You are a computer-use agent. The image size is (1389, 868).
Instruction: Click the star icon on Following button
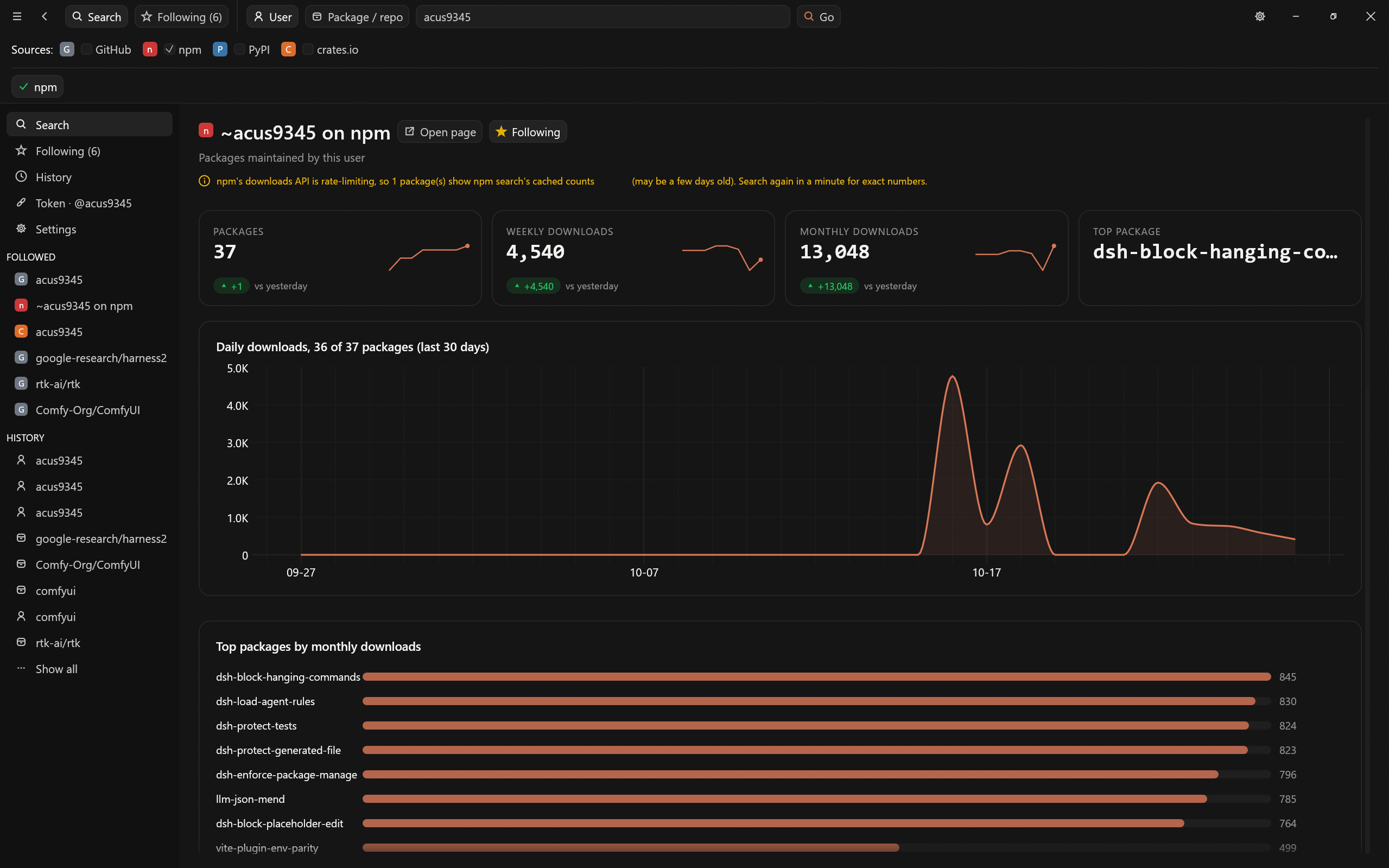501,131
